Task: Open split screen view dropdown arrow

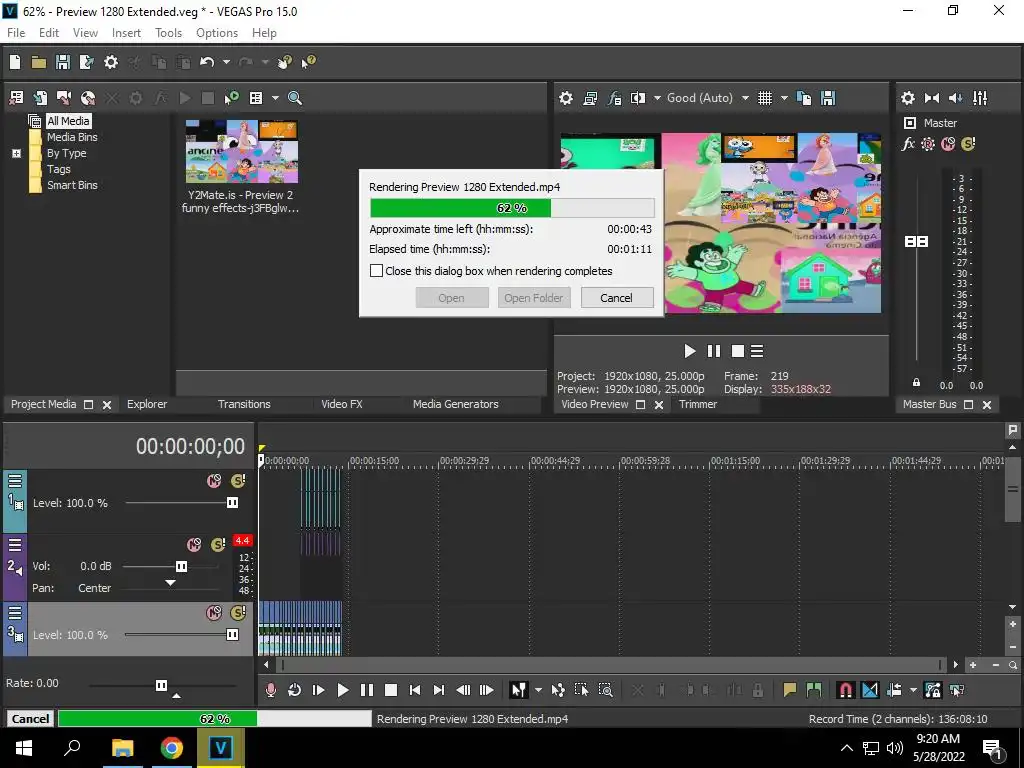Action: click(x=657, y=98)
